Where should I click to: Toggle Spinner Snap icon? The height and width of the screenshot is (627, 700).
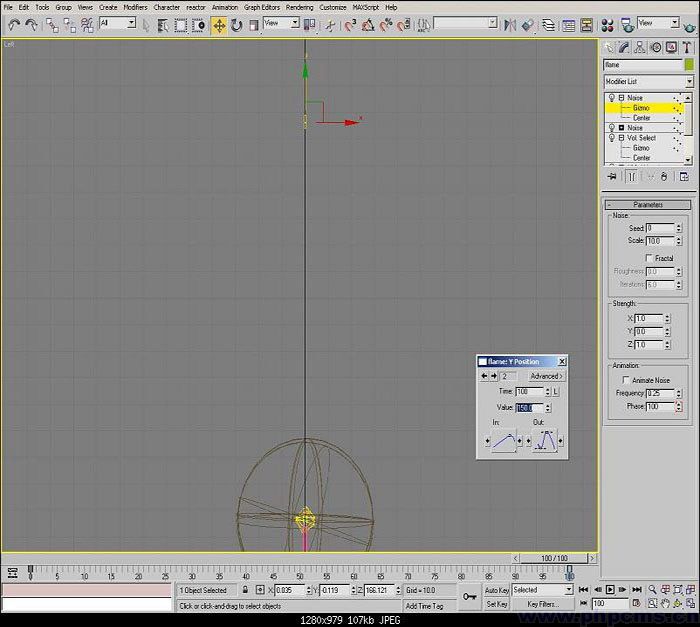(x=404, y=25)
